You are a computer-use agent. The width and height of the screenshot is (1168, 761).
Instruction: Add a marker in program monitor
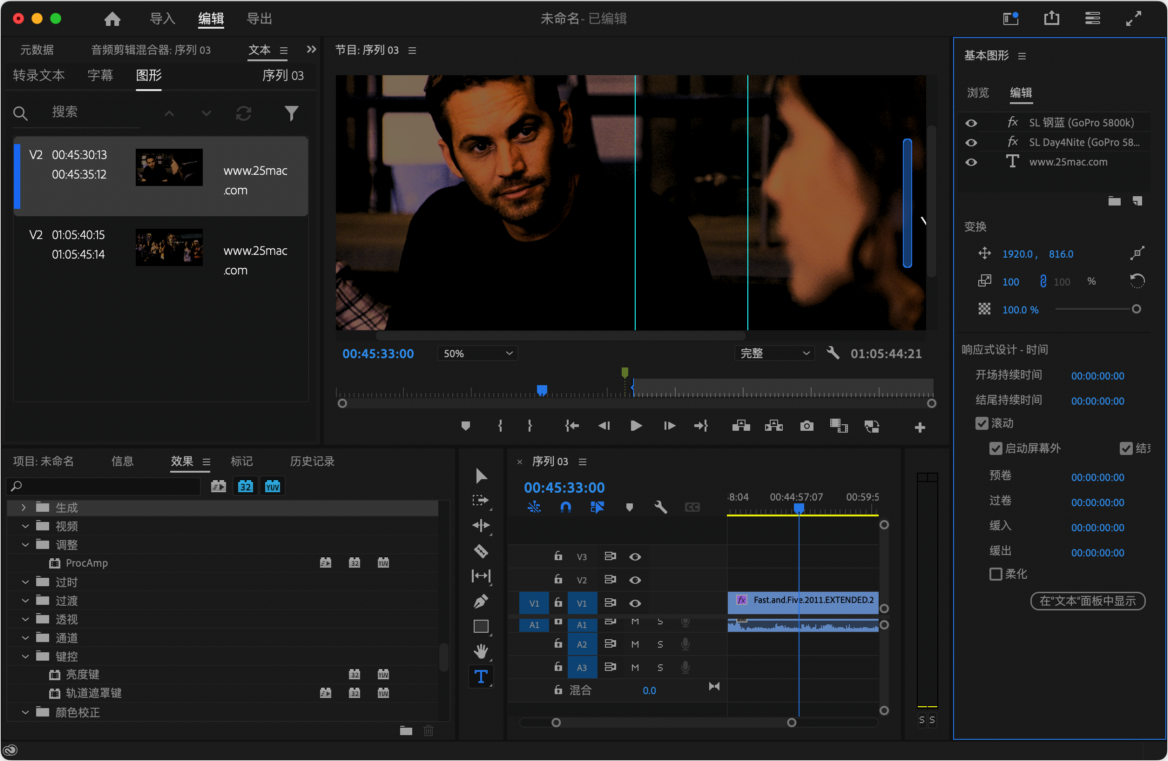pyautogui.click(x=466, y=426)
